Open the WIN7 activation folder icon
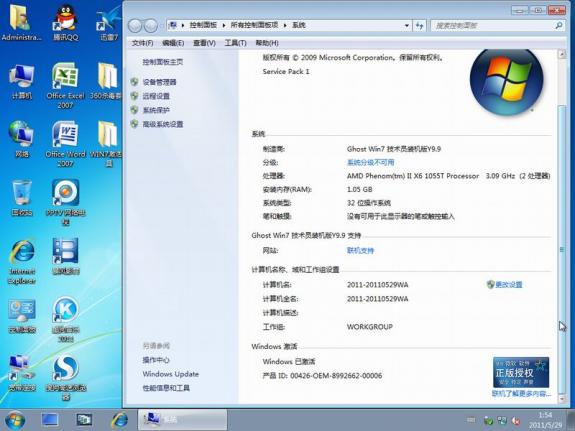This screenshot has height=431, width=575. [x=106, y=144]
